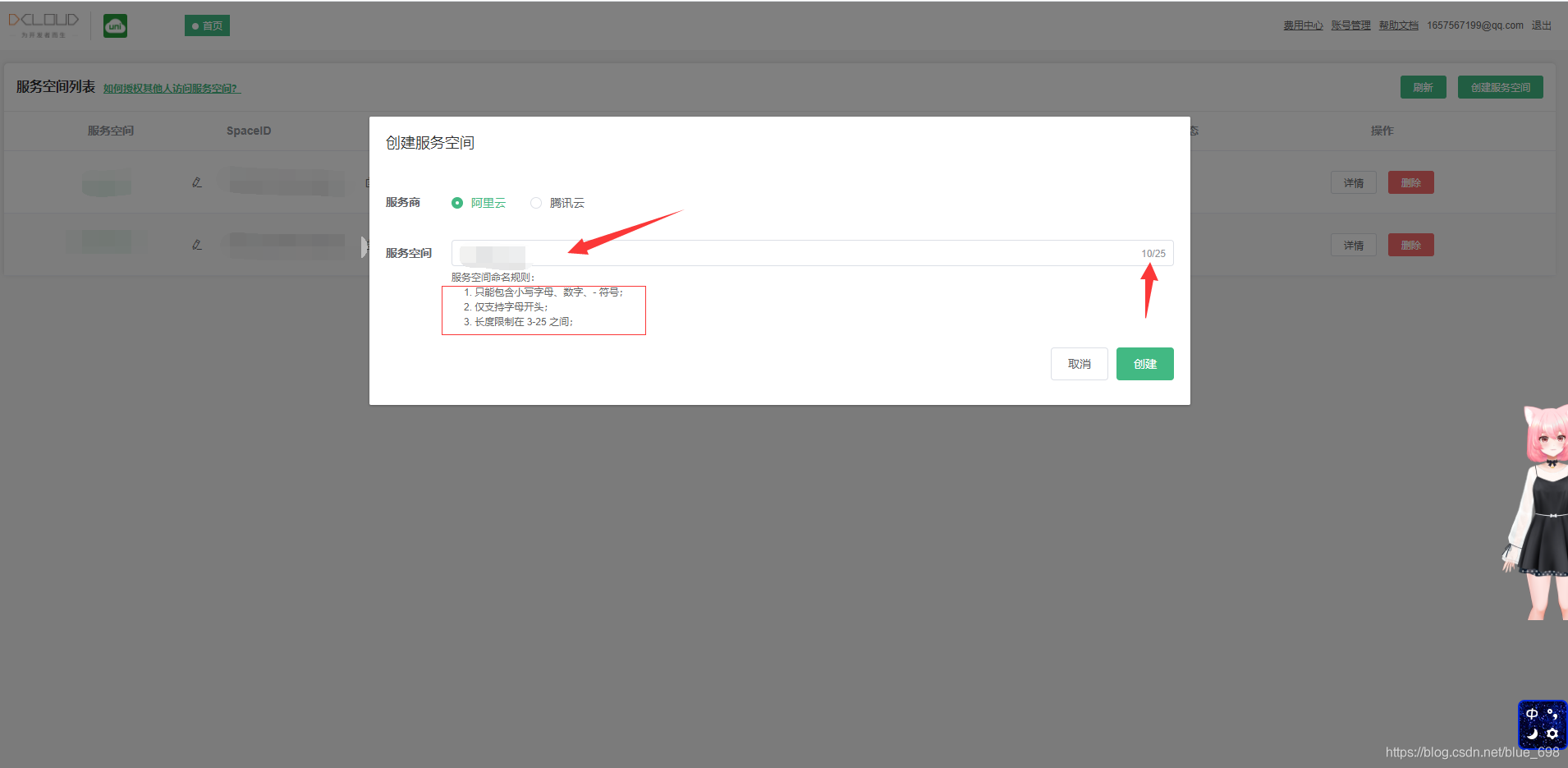
Task: Open 费用中心 in top menu
Action: [x=1304, y=25]
